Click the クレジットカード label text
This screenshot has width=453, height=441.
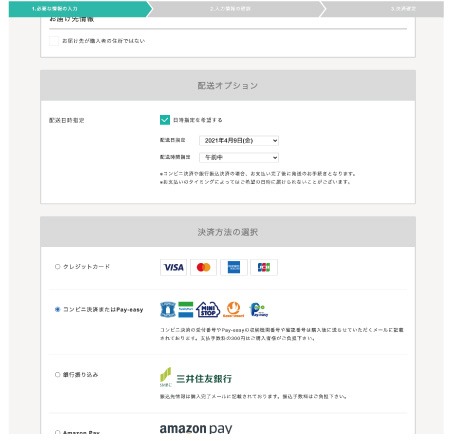(x=86, y=267)
